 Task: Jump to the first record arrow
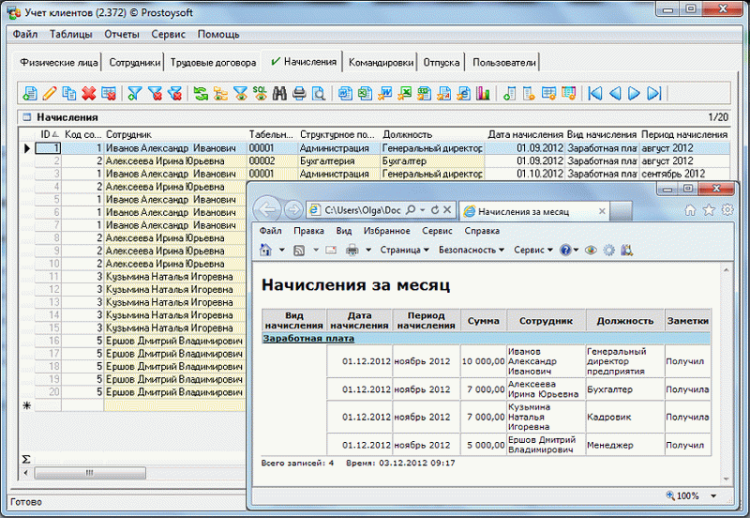[595, 94]
